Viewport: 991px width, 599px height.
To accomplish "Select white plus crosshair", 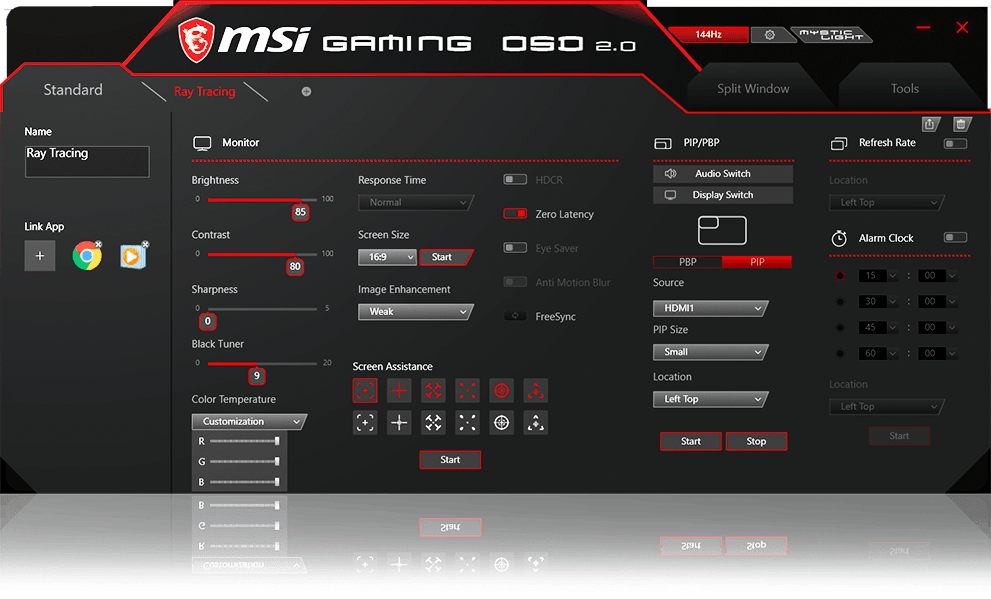I will click(x=399, y=423).
